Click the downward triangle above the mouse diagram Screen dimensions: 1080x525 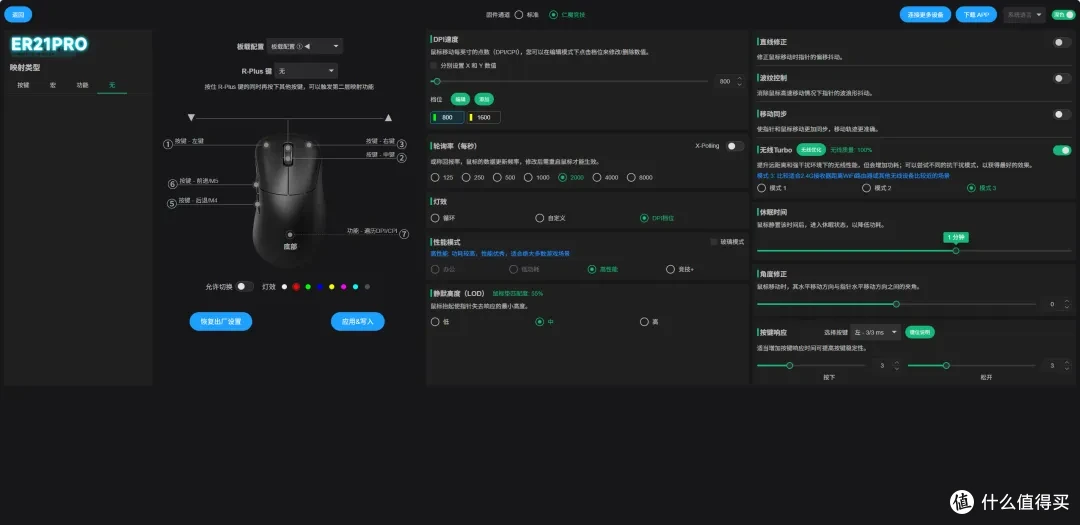191,118
